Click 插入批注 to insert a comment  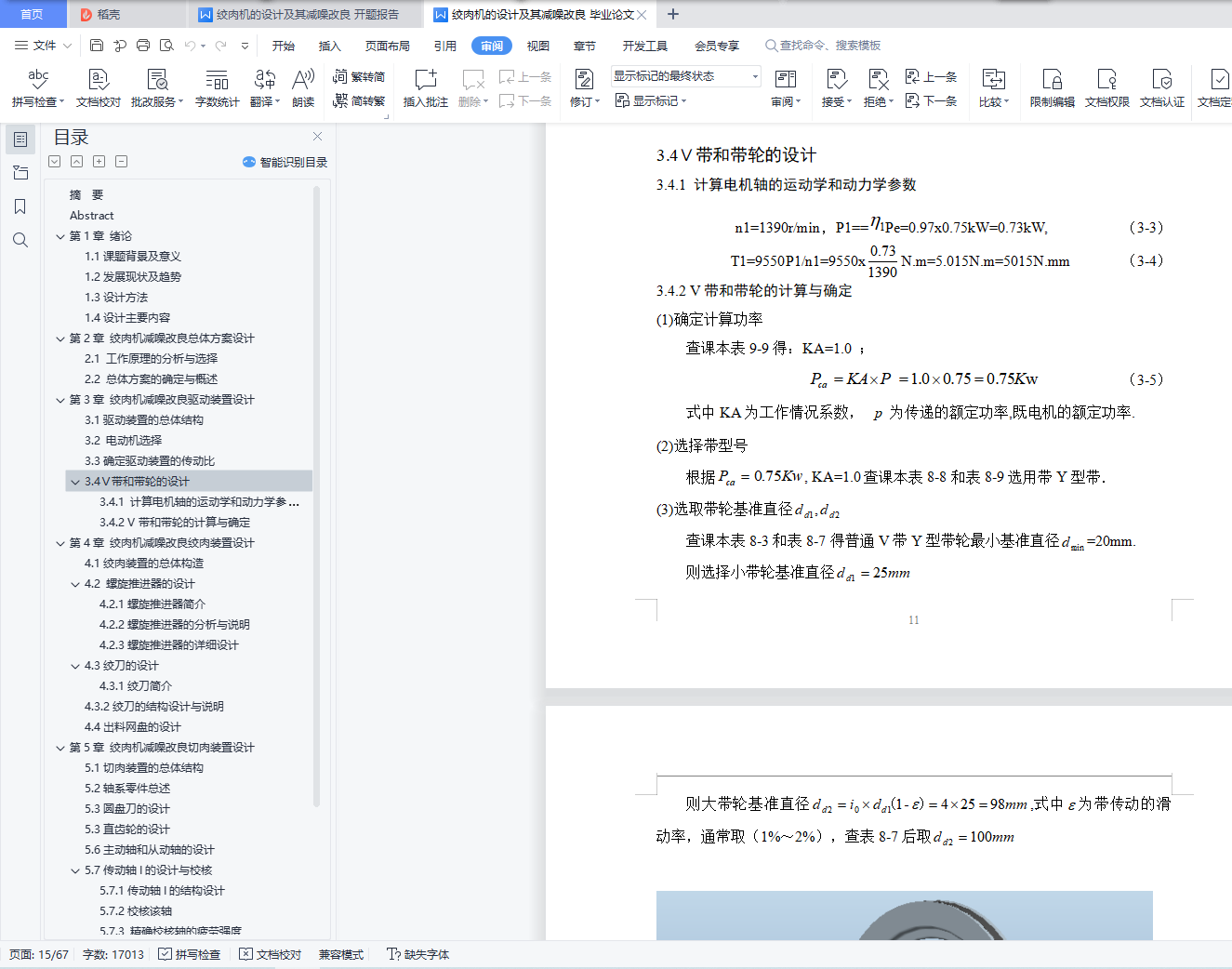pos(426,88)
